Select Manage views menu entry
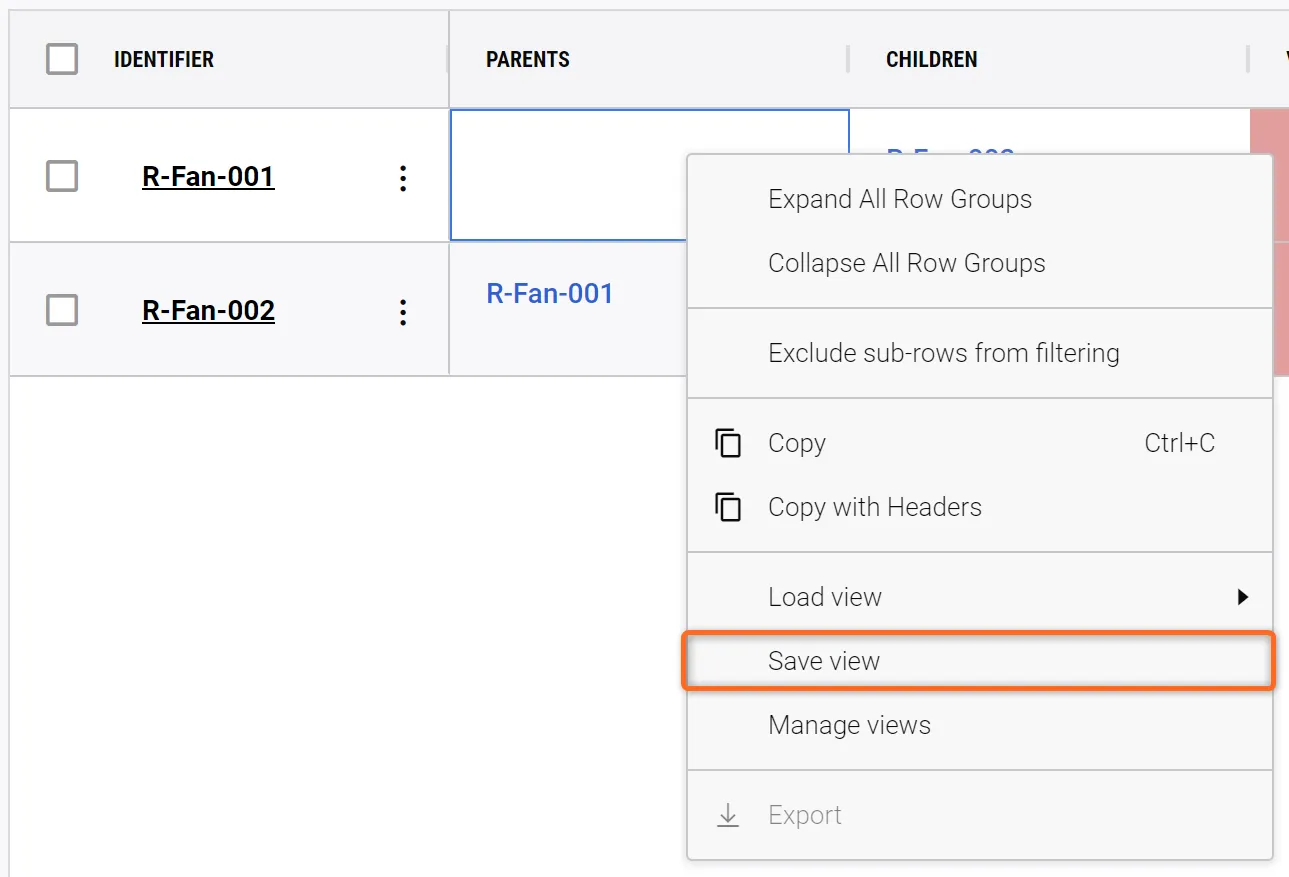The width and height of the screenshot is (1289, 877). (849, 725)
